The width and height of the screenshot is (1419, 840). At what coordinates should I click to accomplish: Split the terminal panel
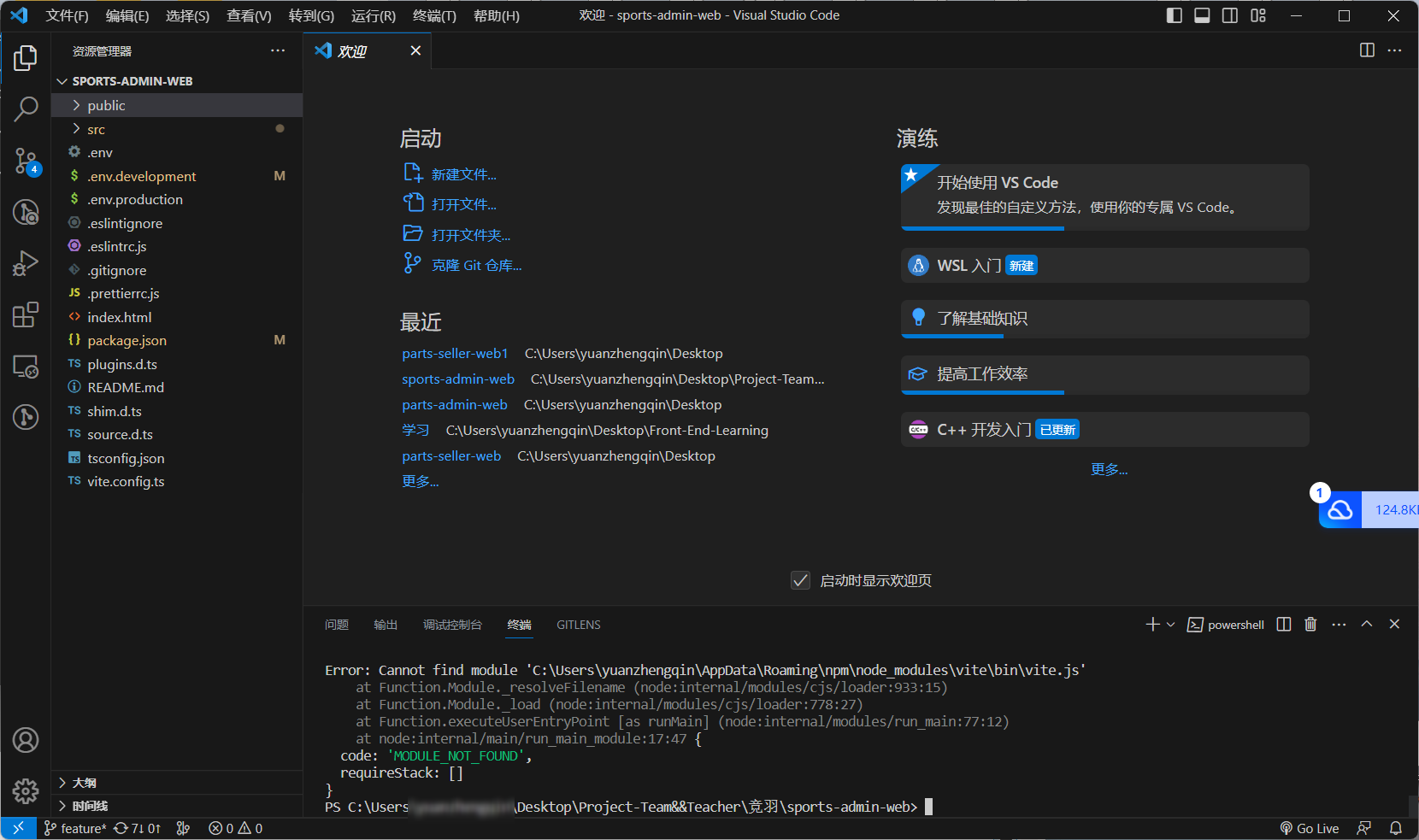click(1284, 625)
